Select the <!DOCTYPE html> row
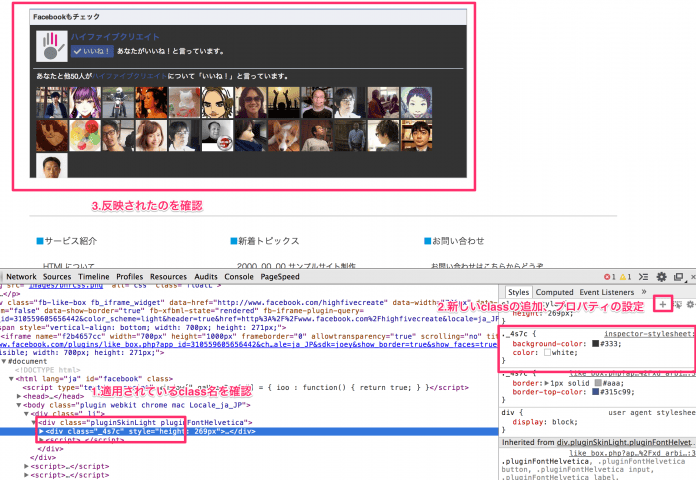The width and height of the screenshot is (696, 480). pyautogui.click(x=47, y=370)
